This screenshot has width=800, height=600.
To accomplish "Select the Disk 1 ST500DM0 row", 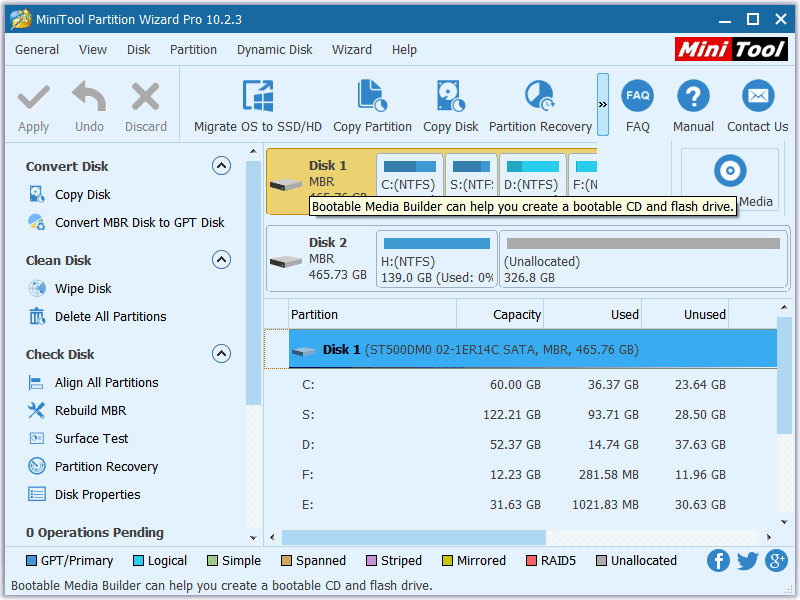I will [x=533, y=349].
